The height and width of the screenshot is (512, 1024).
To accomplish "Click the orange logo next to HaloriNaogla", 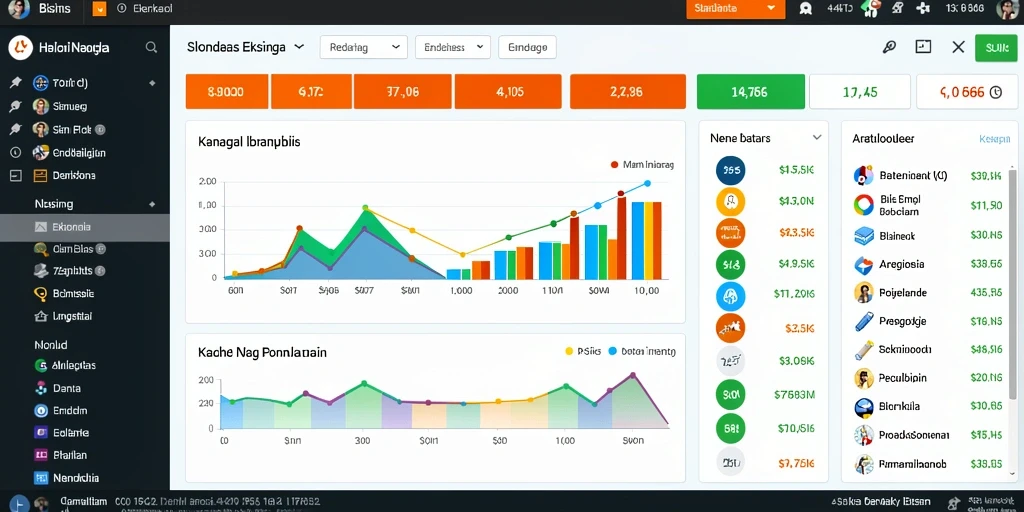I will [20, 47].
